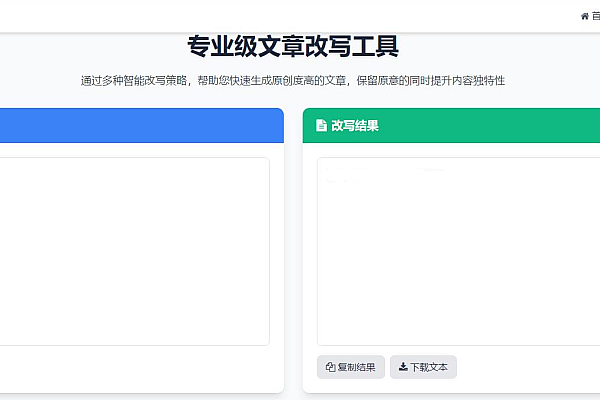Click the gray page background below the left panel

tap(140, 396)
